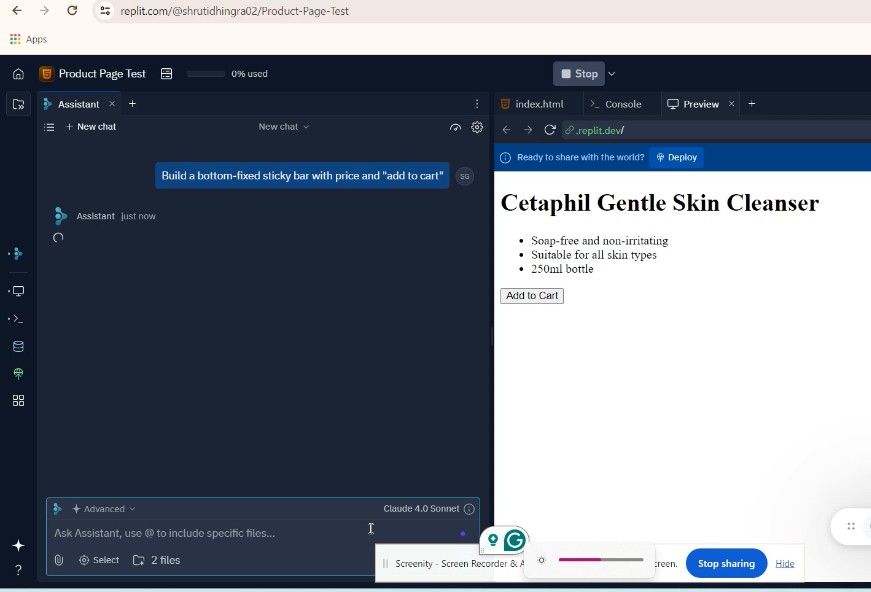Click the Cetaphil Gentle Skin Cleanser heading
Image resolution: width=871 pixels, height=592 pixels.
click(659, 203)
